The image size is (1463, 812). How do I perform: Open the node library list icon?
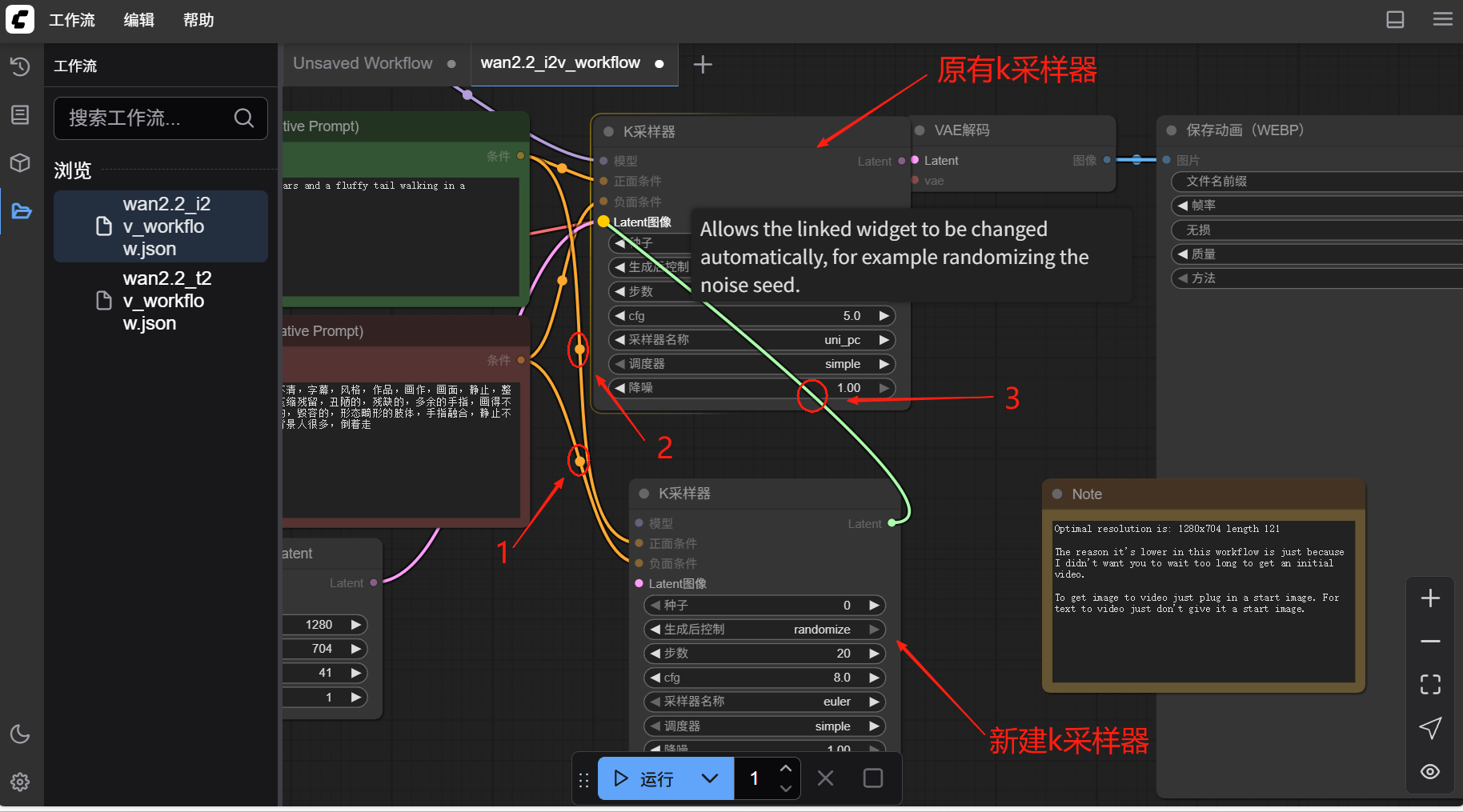(x=20, y=114)
